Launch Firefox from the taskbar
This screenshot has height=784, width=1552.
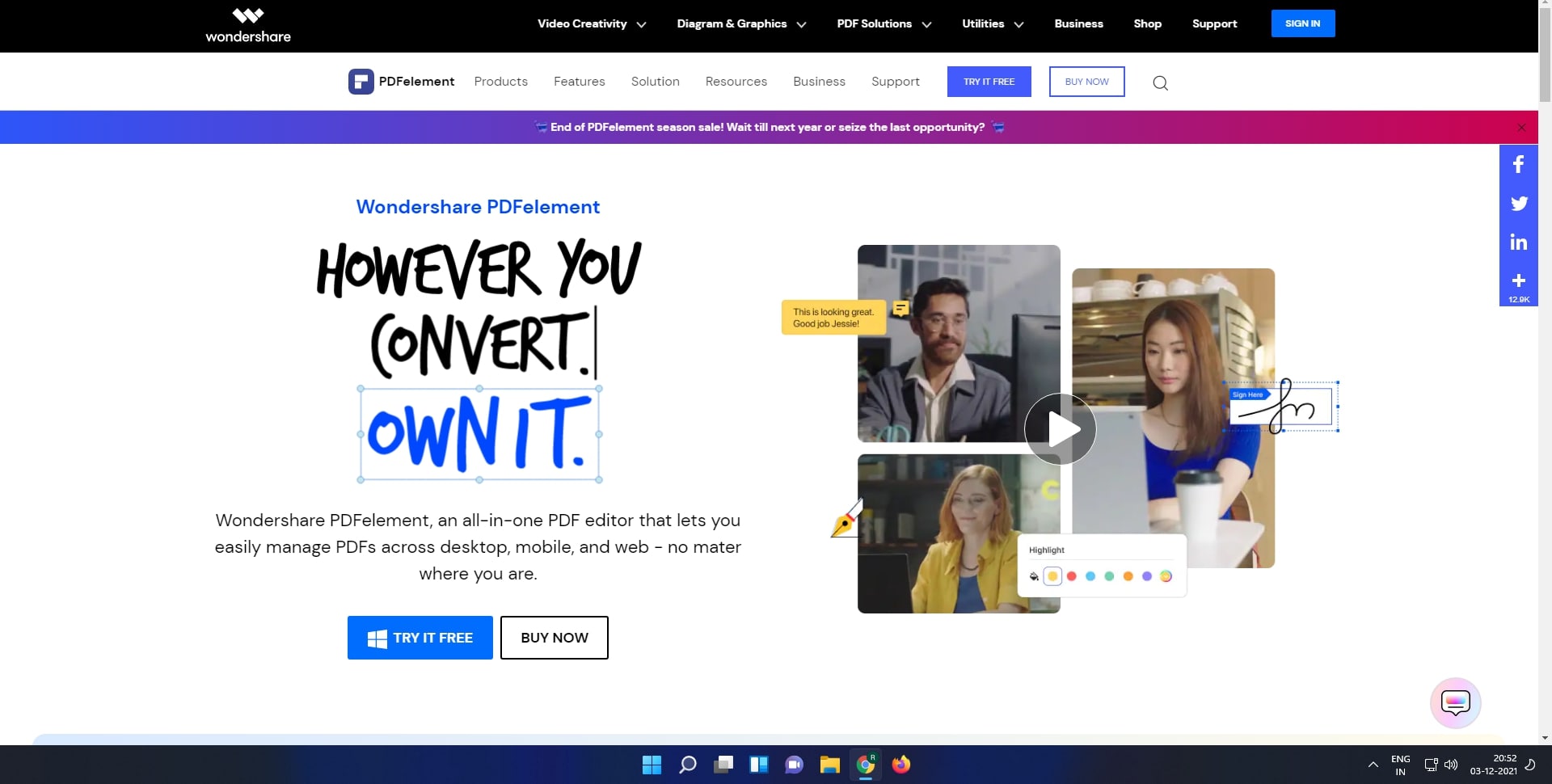[901, 765]
